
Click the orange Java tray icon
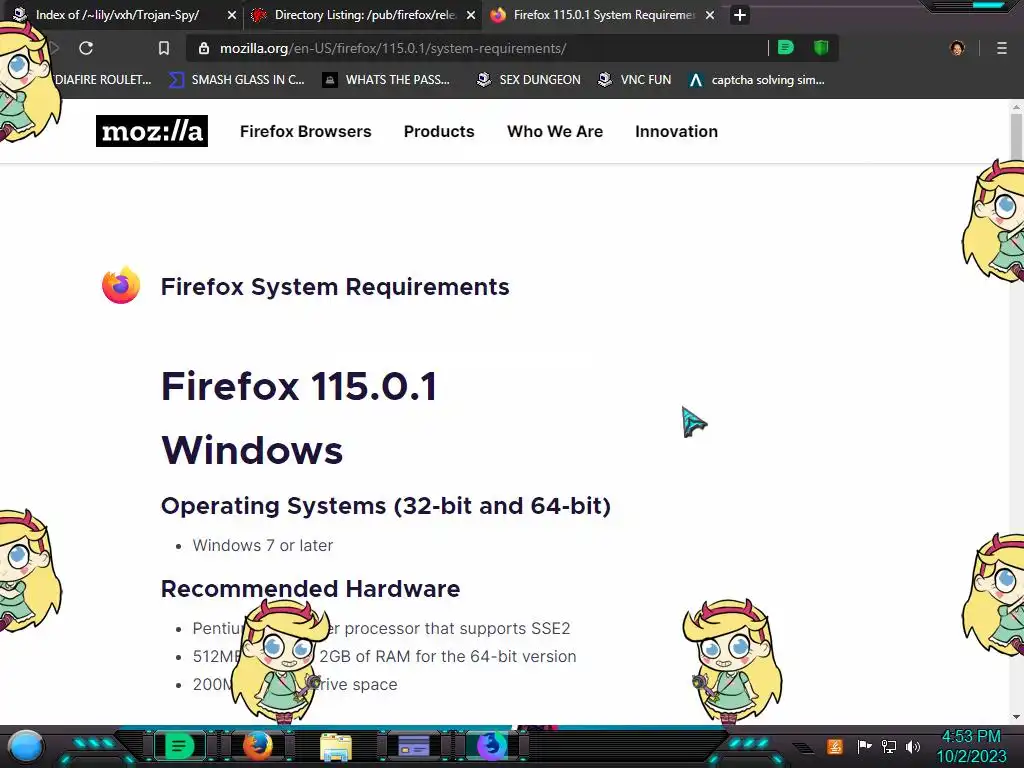coord(835,746)
